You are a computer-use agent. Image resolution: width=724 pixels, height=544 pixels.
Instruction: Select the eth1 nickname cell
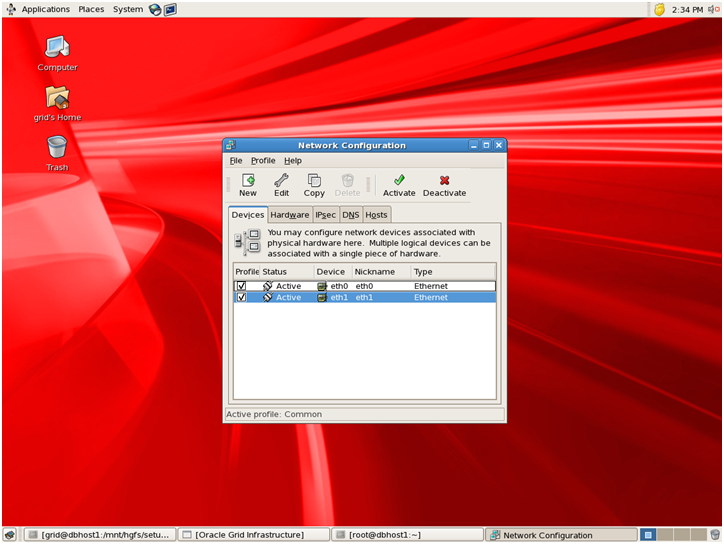coord(364,297)
